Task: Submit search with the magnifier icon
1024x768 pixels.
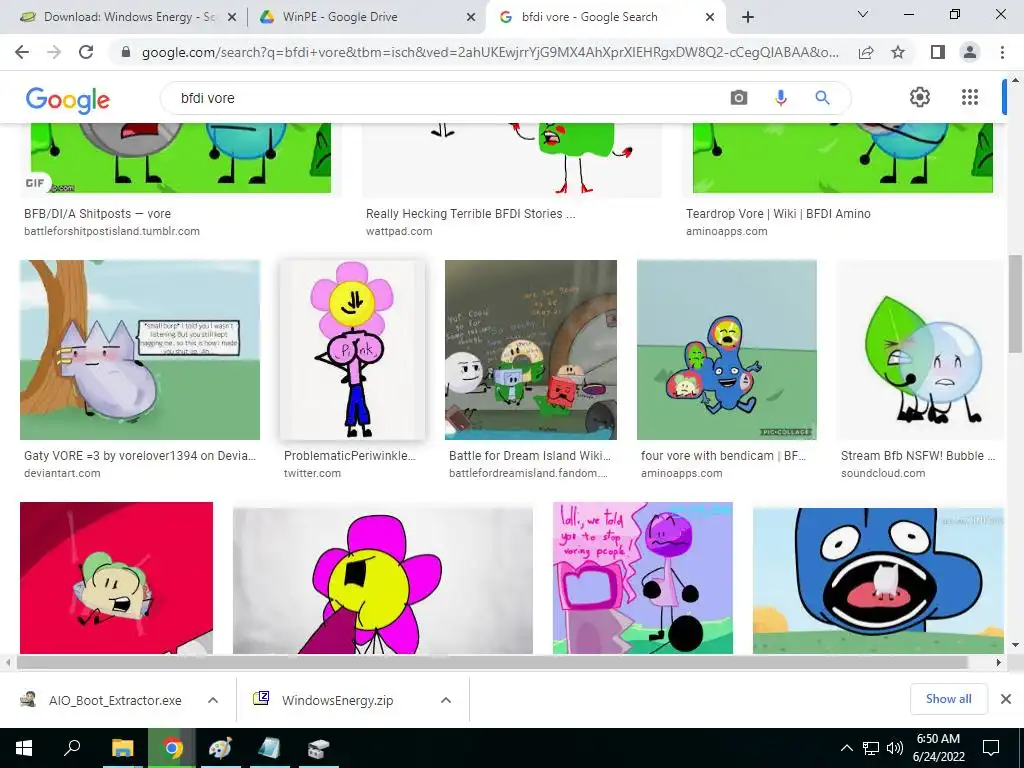Action: [822, 98]
